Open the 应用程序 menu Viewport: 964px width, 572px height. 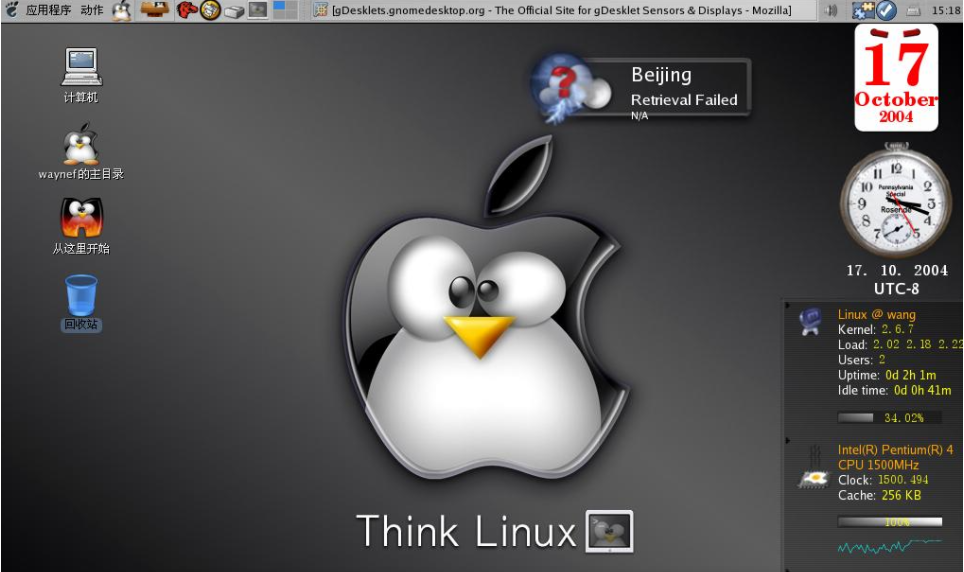coord(48,10)
